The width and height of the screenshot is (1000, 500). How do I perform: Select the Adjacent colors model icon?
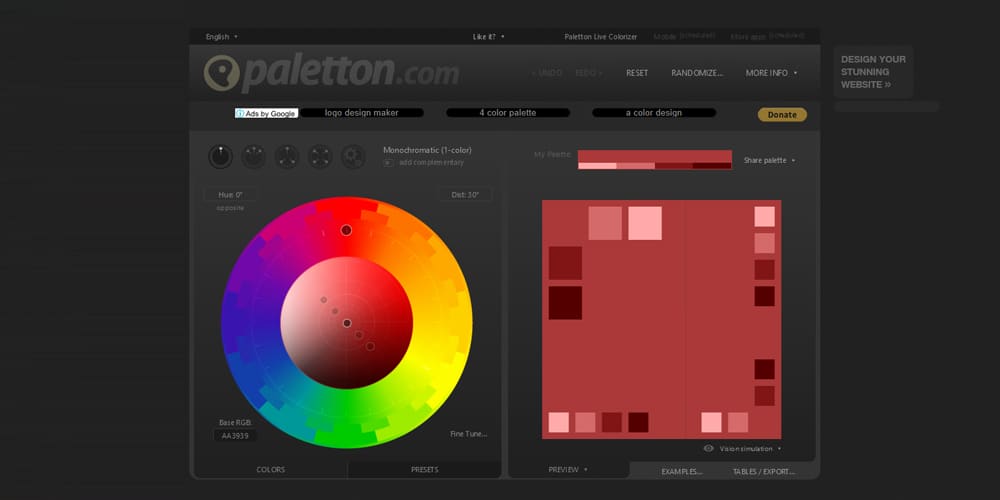(x=254, y=156)
